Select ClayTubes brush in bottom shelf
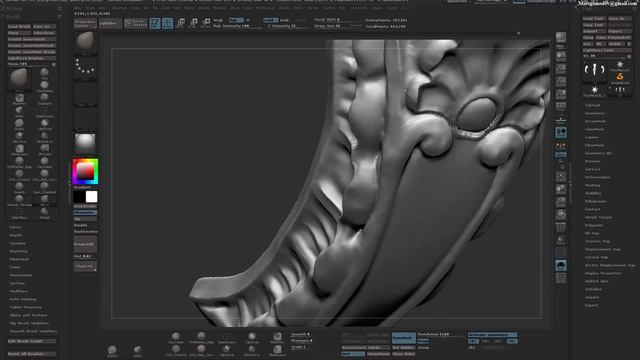This screenshot has width=640, height=360. [x=176, y=338]
